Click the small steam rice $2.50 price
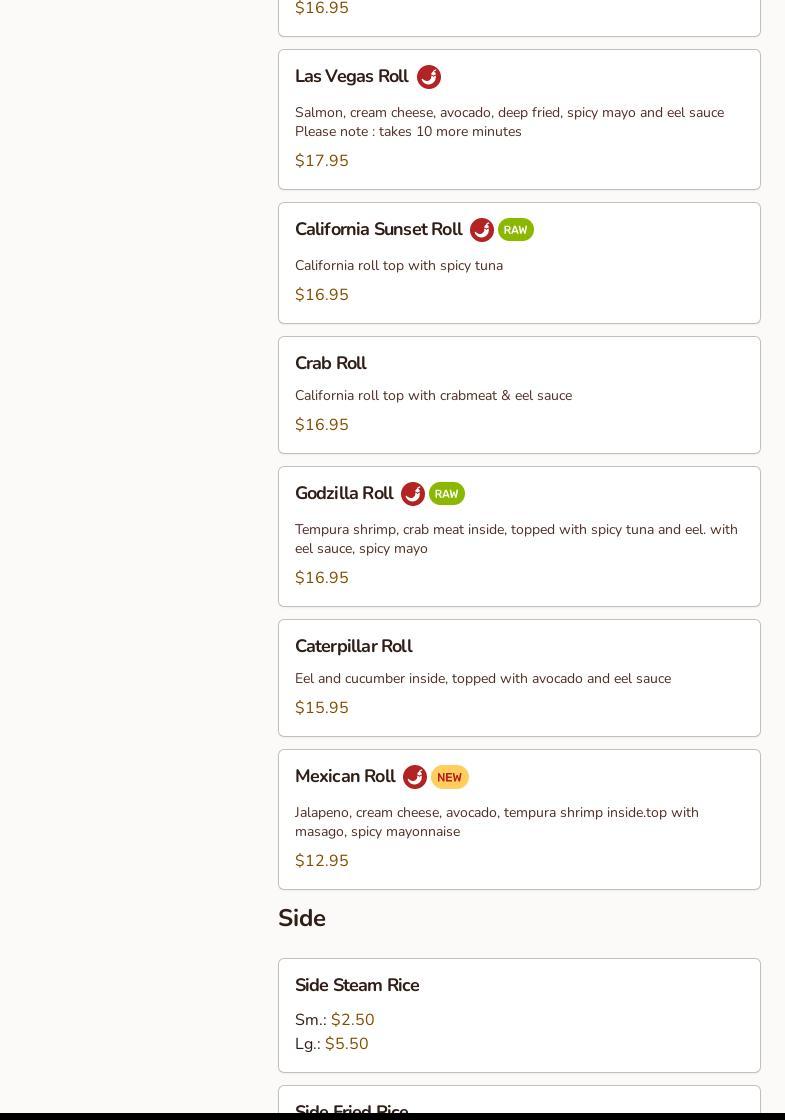 tap(352, 1020)
